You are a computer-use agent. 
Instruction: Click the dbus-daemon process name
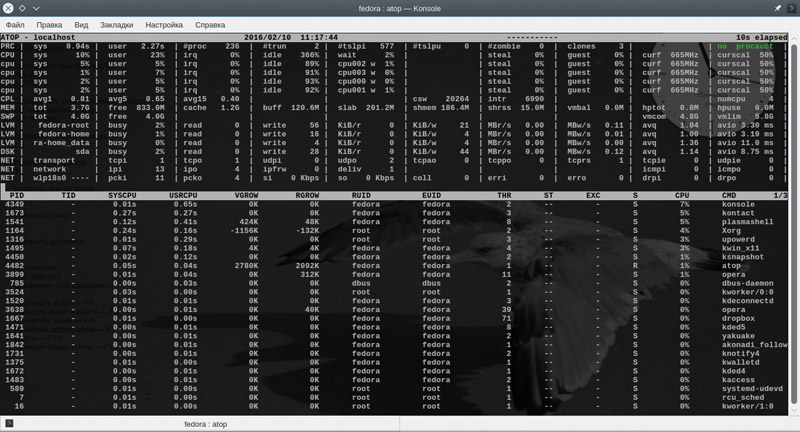coord(747,283)
